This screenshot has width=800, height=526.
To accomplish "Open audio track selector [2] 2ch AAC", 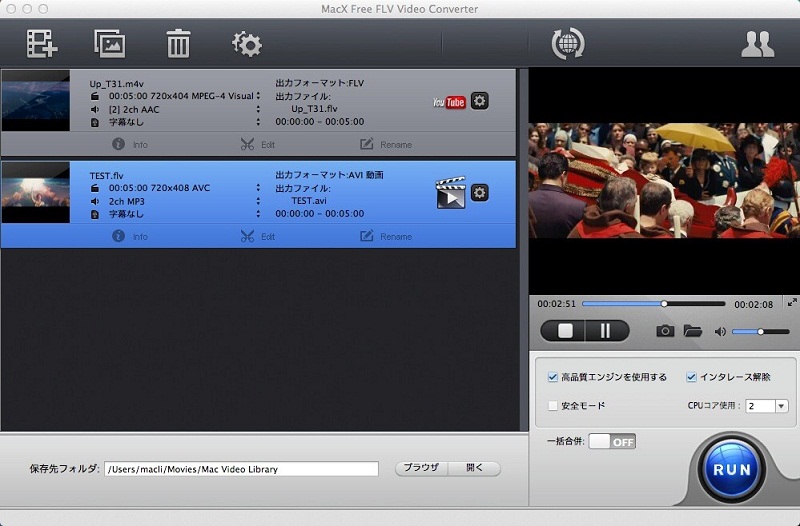I will 258,109.
